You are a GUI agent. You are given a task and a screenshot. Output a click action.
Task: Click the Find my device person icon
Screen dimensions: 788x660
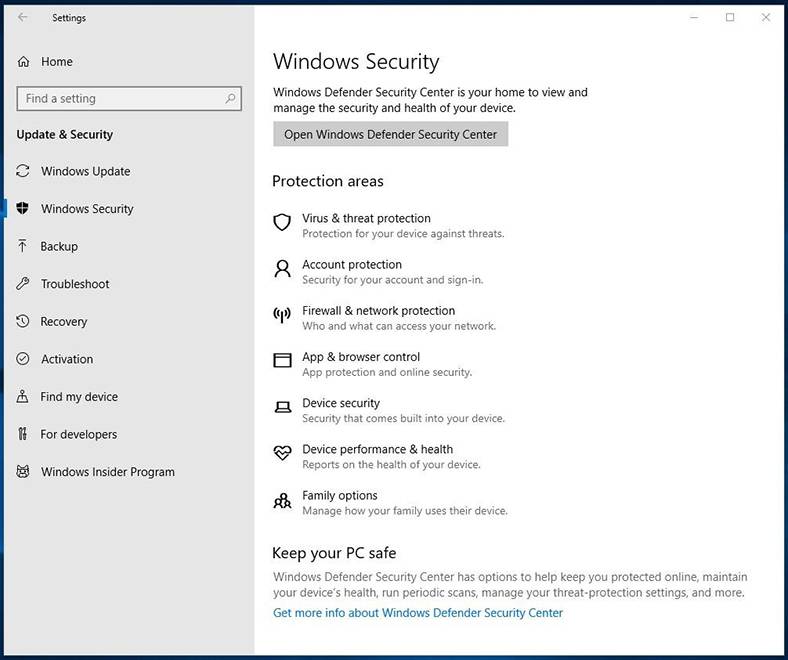point(23,396)
